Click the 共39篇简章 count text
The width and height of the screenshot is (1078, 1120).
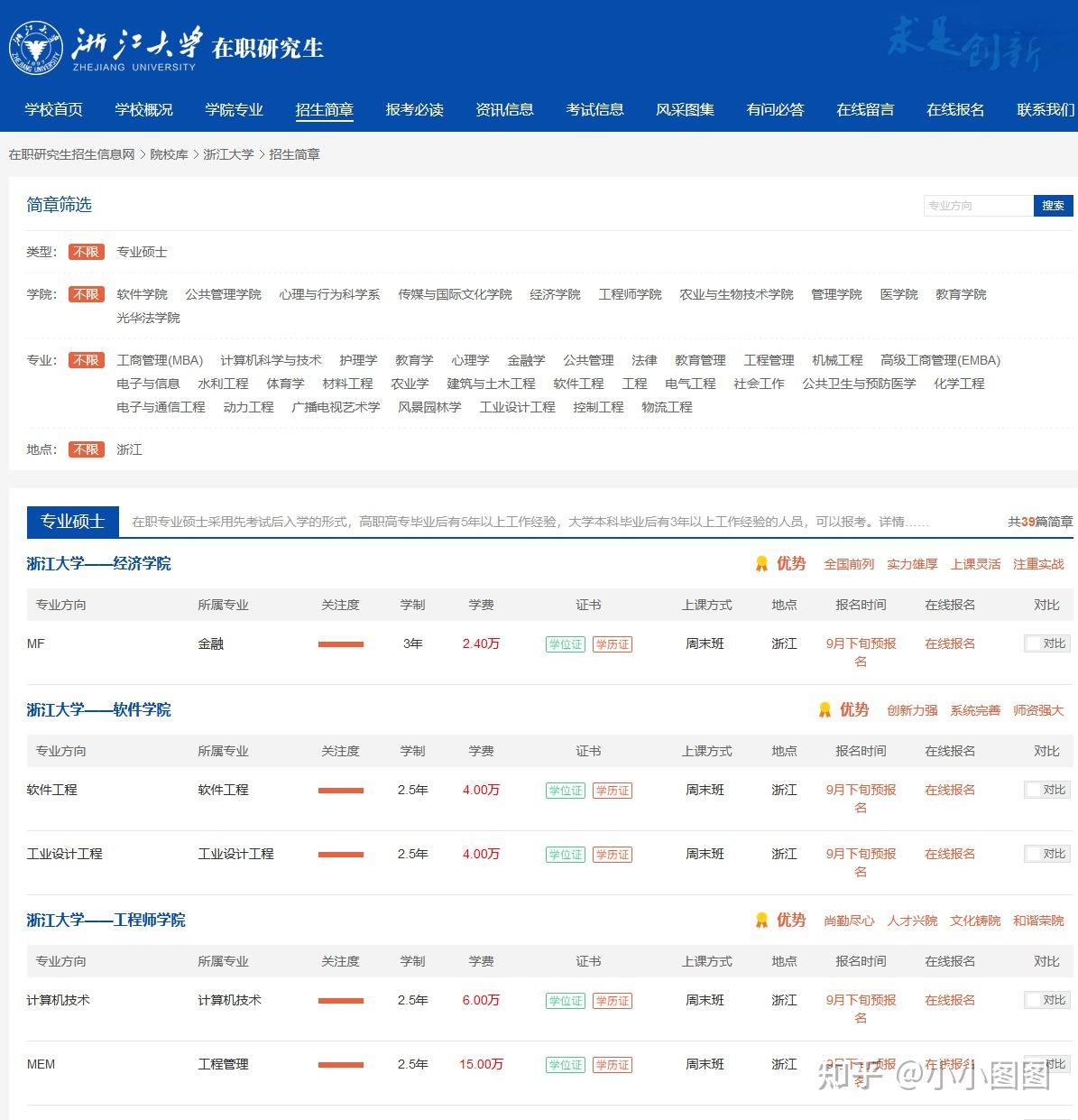pyautogui.click(x=1040, y=522)
